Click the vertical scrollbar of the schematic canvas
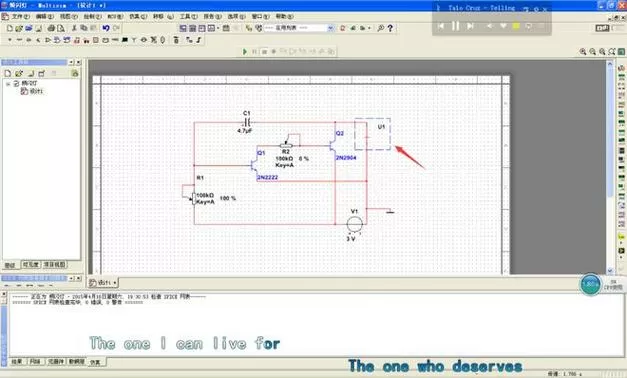Viewport: 627px width, 378px height. pos(610,166)
